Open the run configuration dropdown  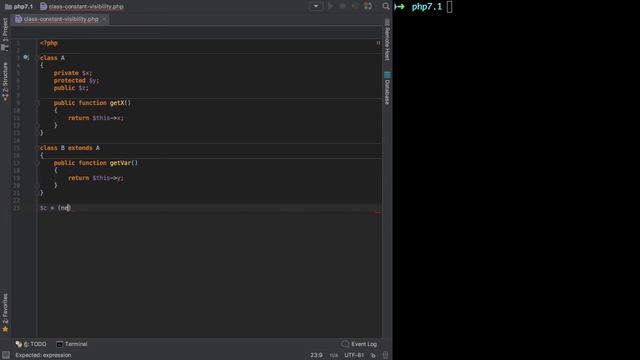(x=316, y=7)
